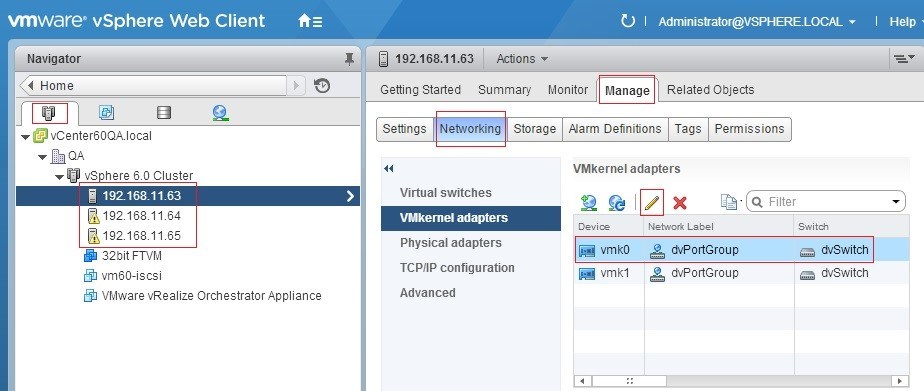Click the vmk0 adapter device icon
The width and height of the screenshot is (924, 391).
(587, 250)
